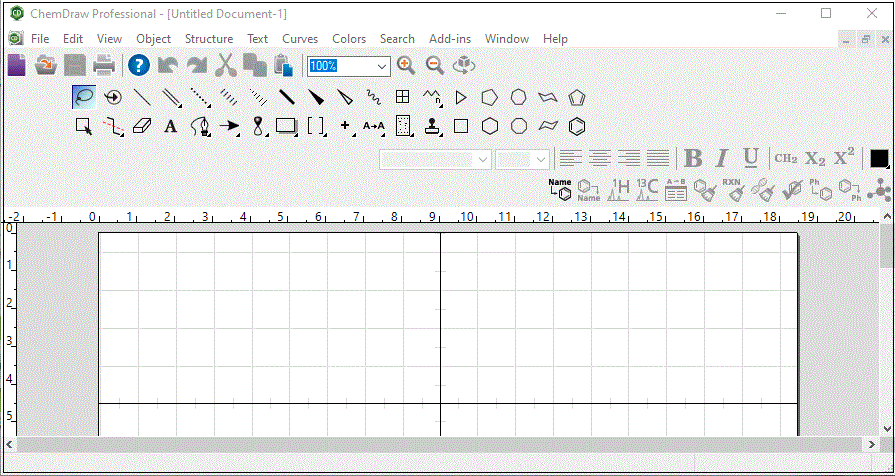Toggle Superscript X2 style
Viewport: 895px width, 476px height.
[x=844, y=158]
